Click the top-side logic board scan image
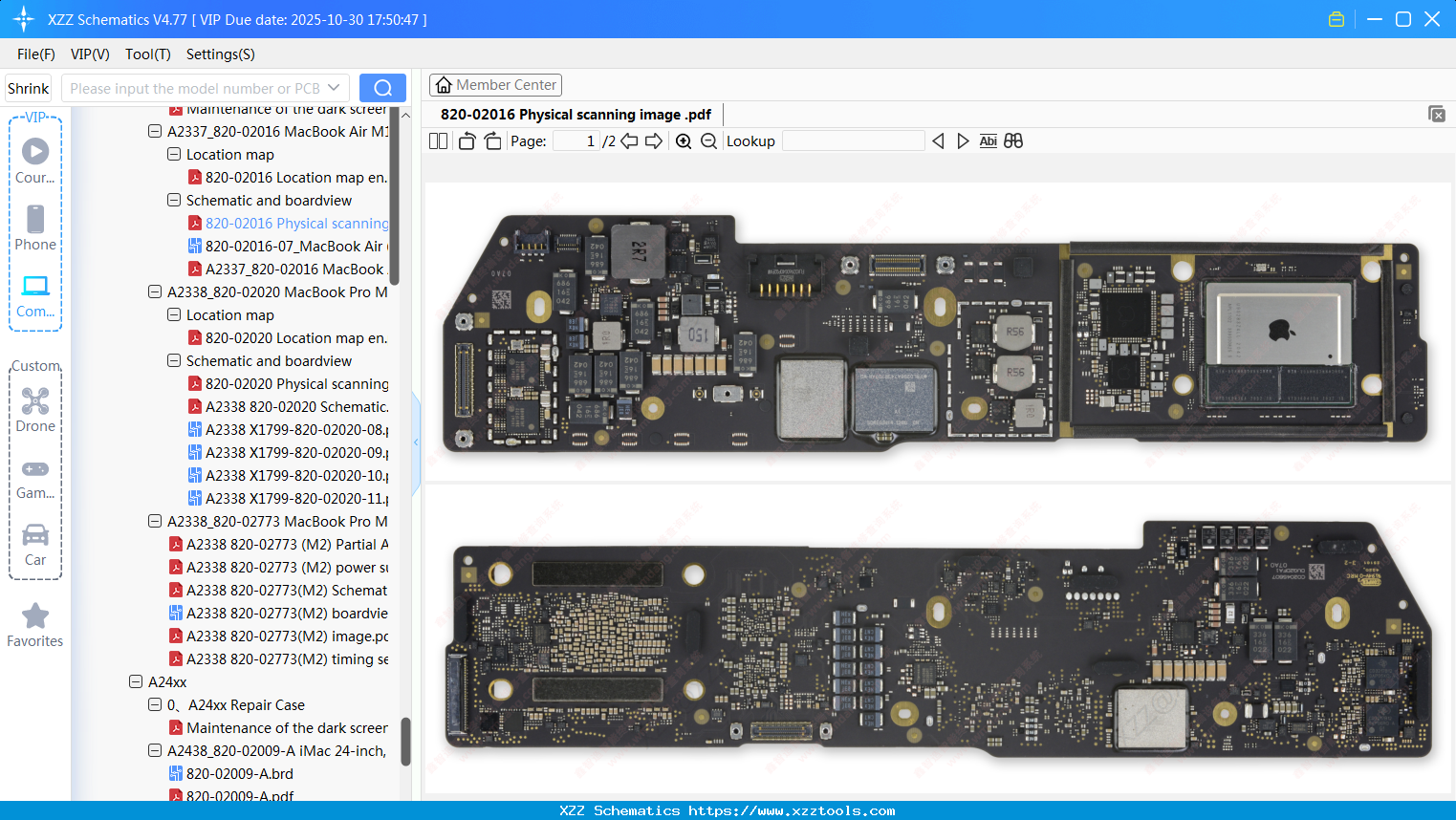This screenshot has width=1456, height=820. tap(938, 331)
